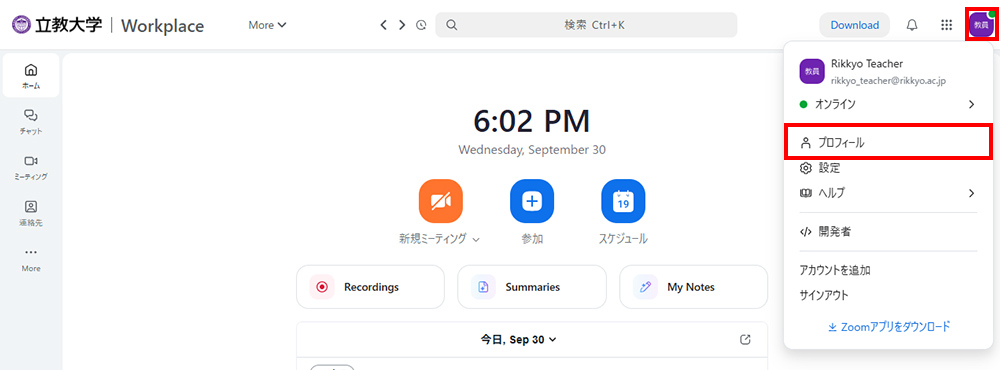Select プロフィール from the menu
This screenshot has width=1000, height=370.
point(888,143)
